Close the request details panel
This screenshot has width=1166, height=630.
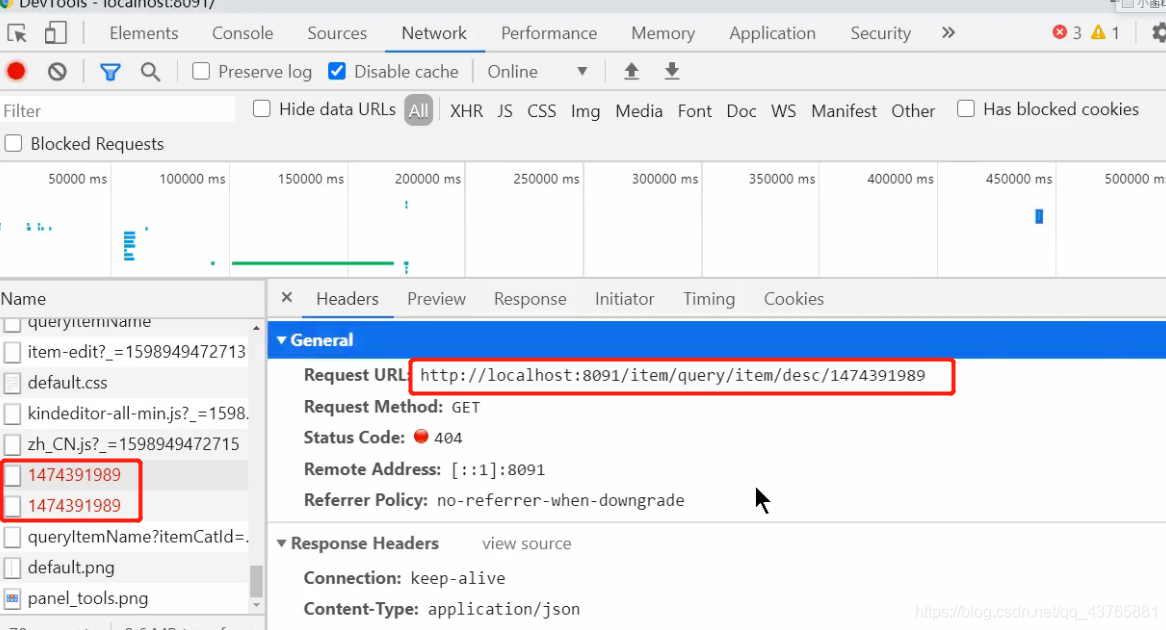pos(287,298)
